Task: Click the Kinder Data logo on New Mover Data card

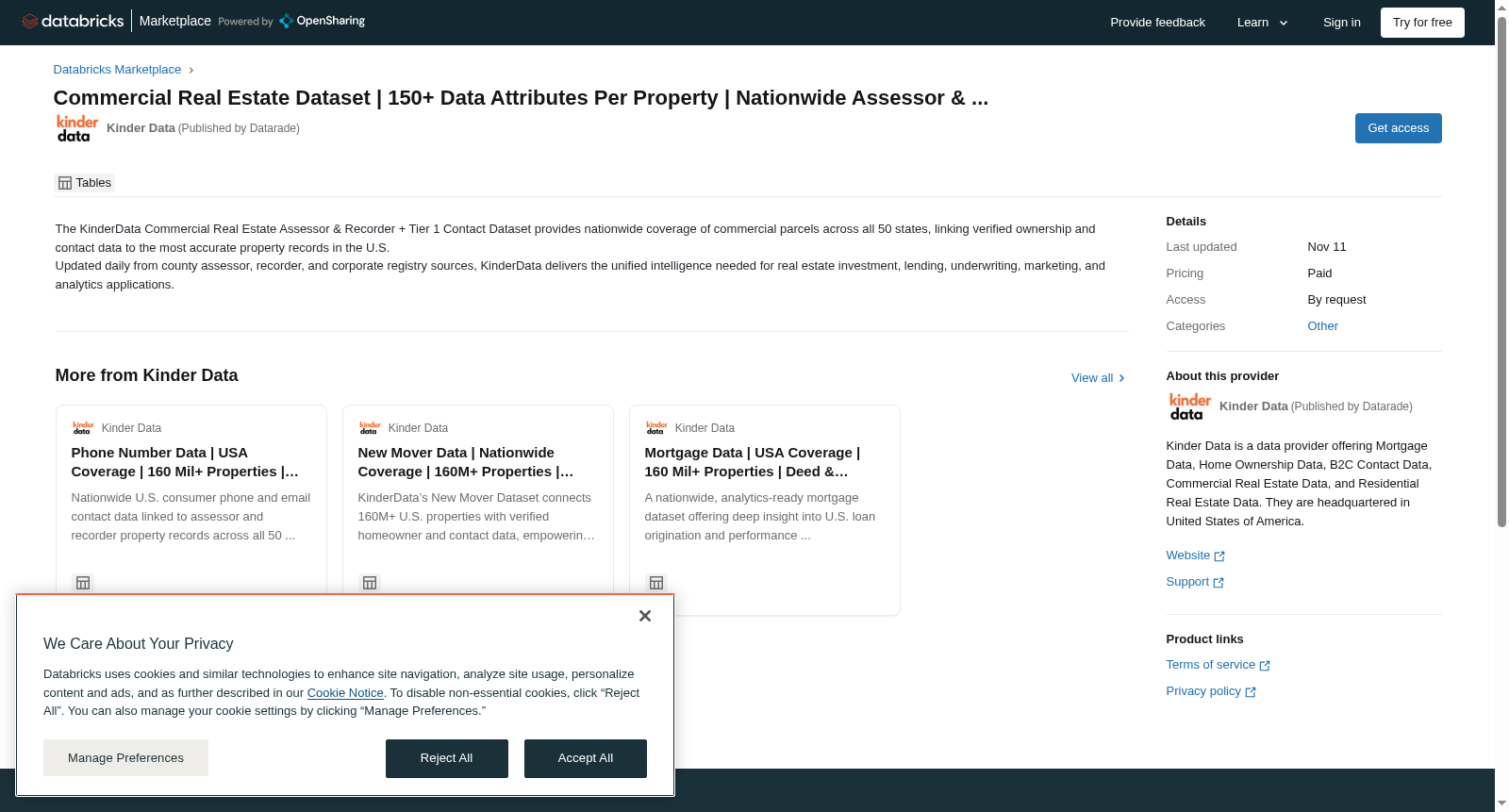Action: pos(370,427)
